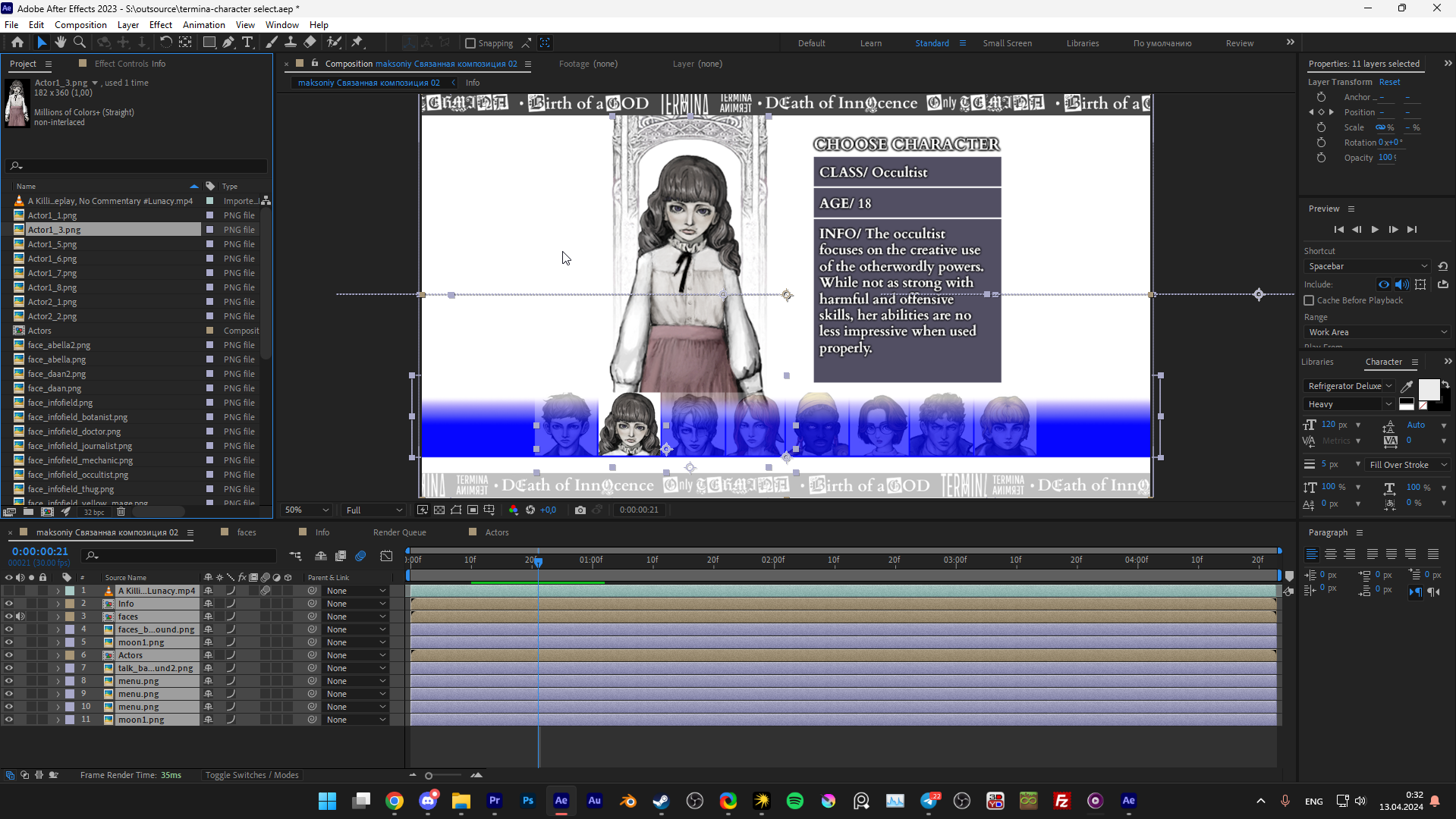Click the Reset exposure icon
1456x819 pixels.
pyautogui.click(x=530, y=510)
